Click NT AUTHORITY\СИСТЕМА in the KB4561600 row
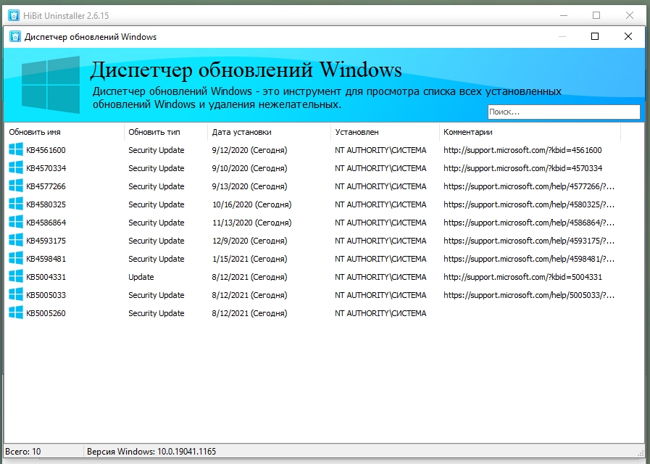 (381, 150)
